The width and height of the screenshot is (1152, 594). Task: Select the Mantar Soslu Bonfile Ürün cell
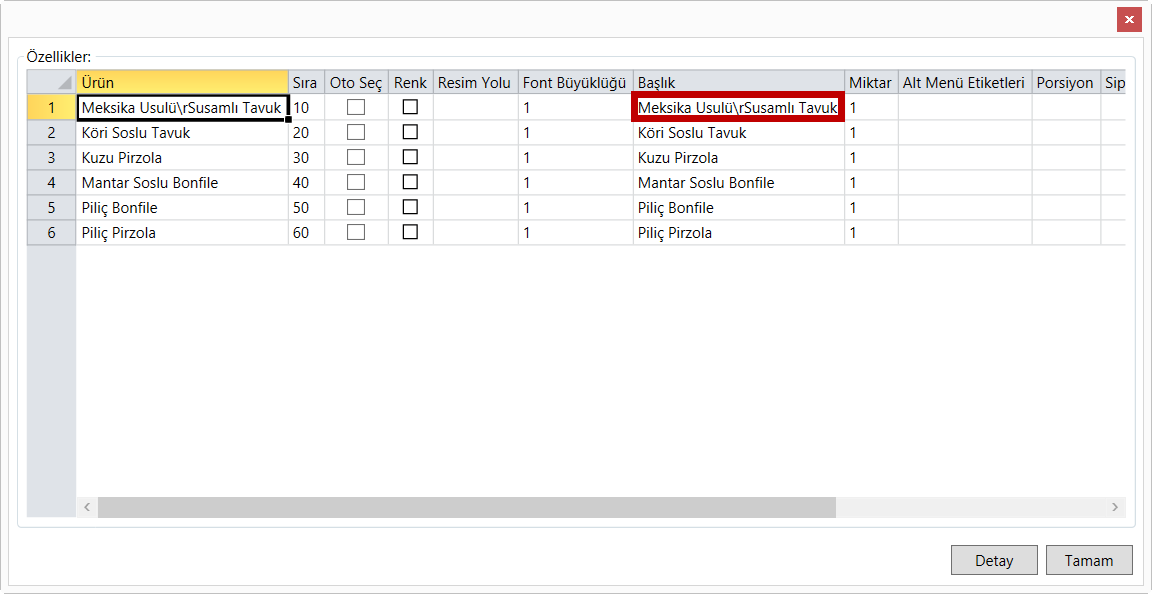click(x=182, y=183)
